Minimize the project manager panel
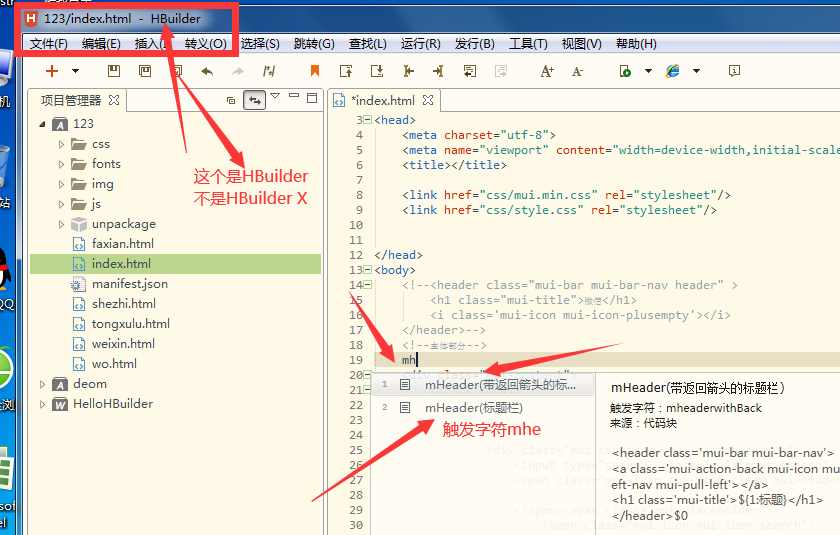 294,96
